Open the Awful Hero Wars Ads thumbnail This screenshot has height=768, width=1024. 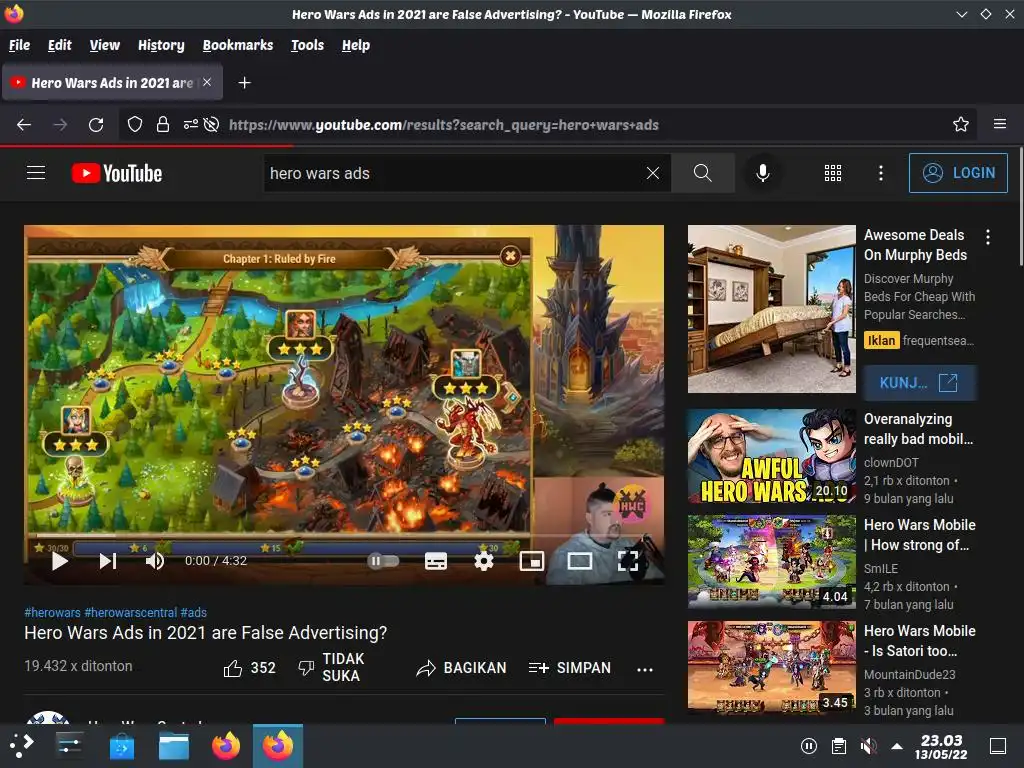coord(771,456)
